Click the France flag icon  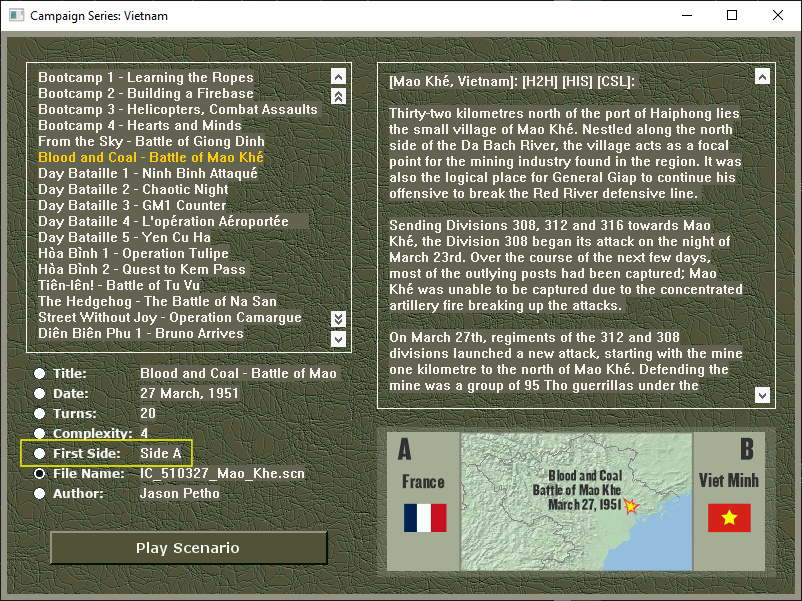[425, 518]
